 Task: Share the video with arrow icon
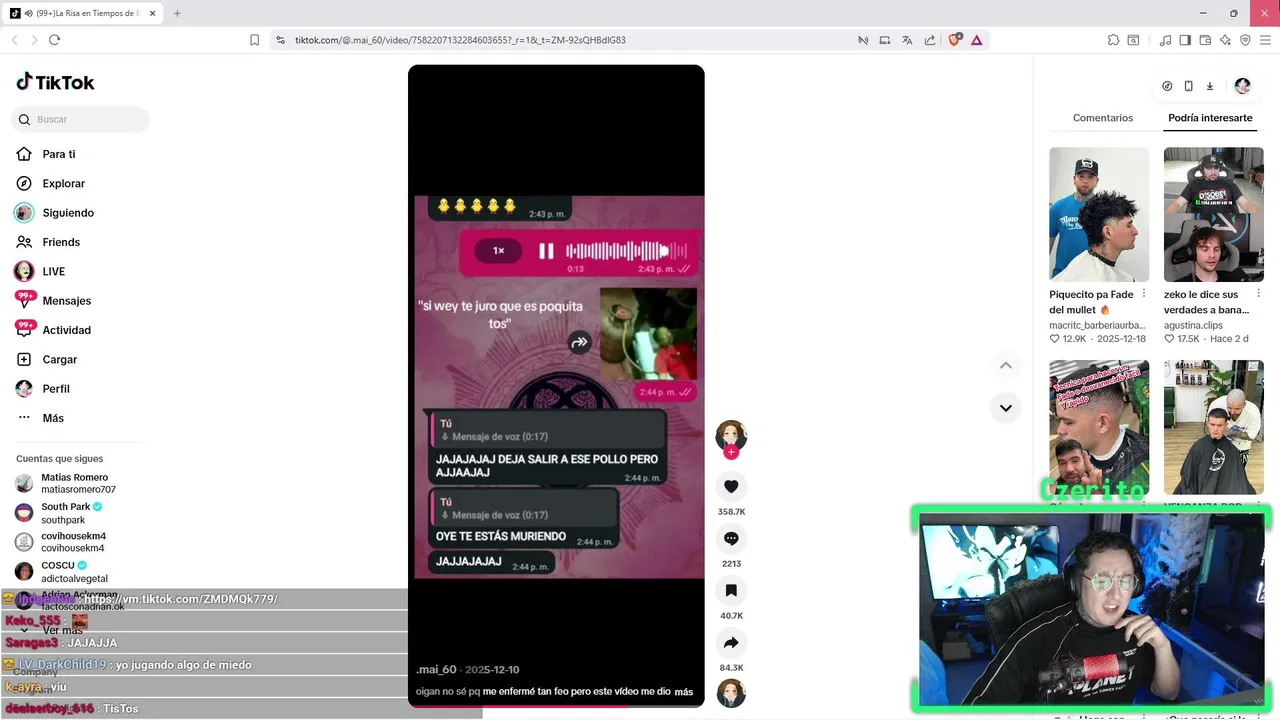[x=731, y=642]
